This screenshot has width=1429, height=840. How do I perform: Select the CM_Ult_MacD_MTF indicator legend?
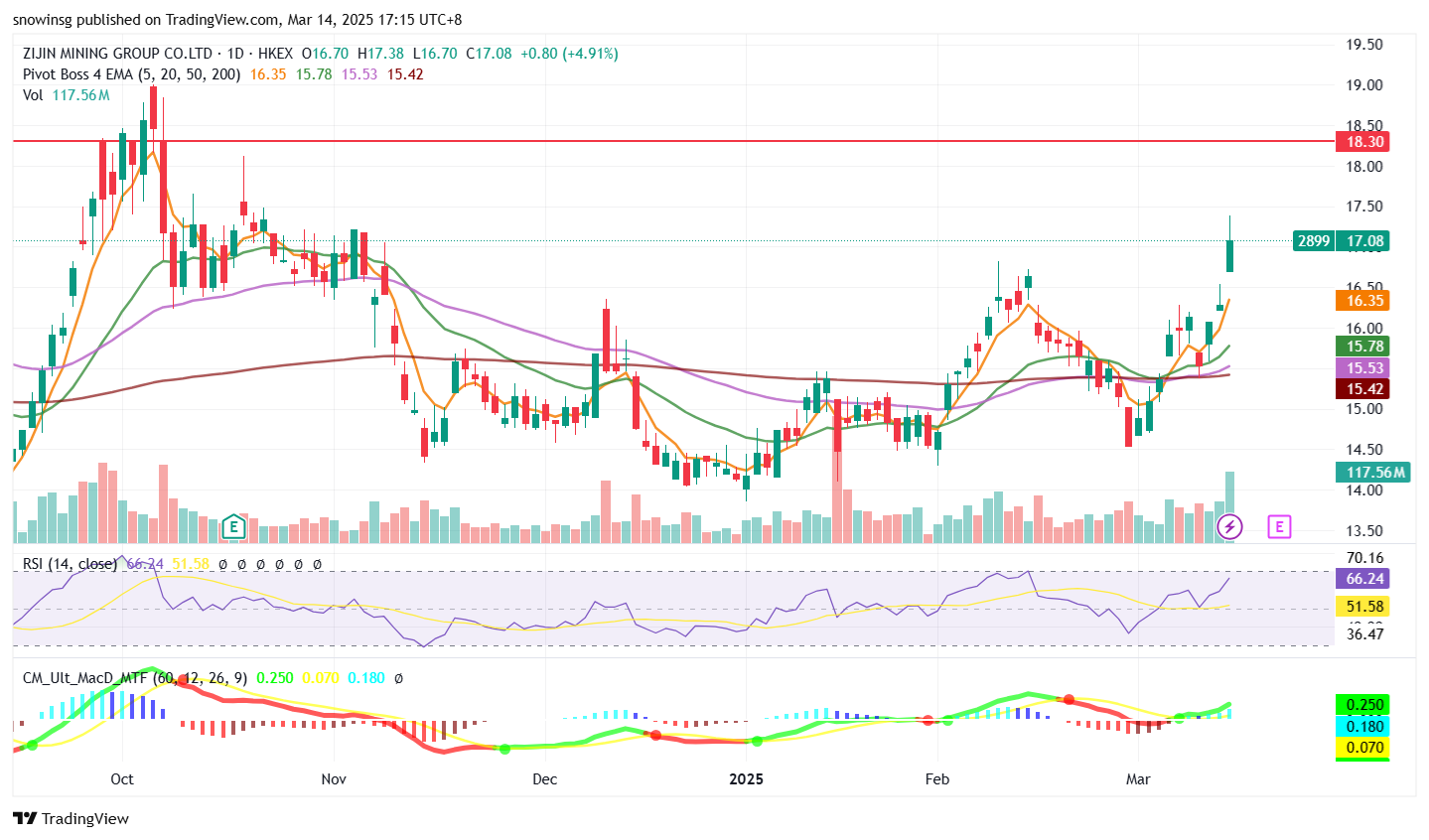(x=135, y=678)
